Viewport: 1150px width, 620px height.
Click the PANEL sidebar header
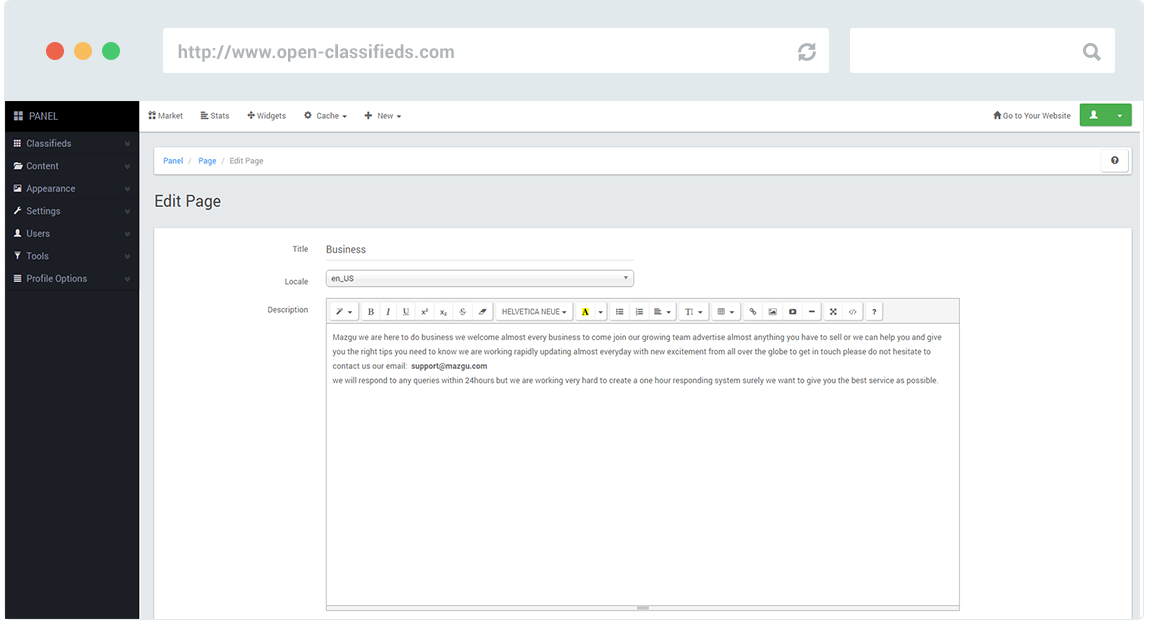click(72, 116)
